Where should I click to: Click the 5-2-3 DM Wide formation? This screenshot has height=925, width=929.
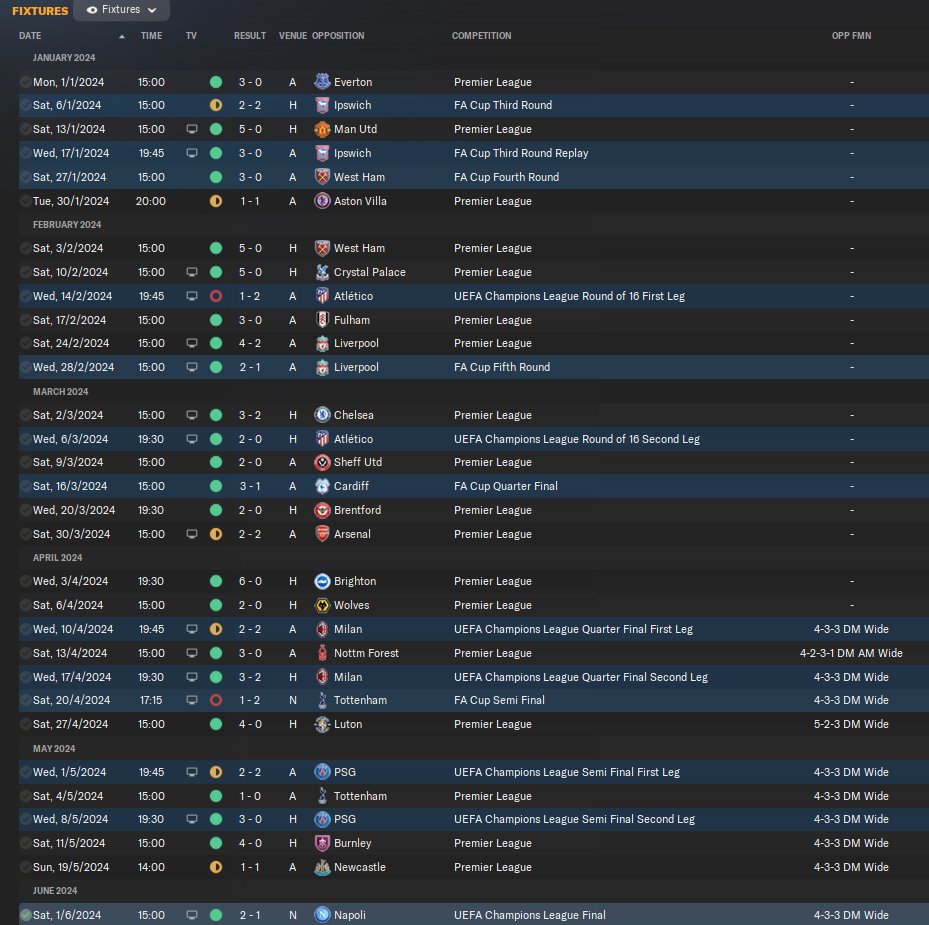tap(851, 724)
